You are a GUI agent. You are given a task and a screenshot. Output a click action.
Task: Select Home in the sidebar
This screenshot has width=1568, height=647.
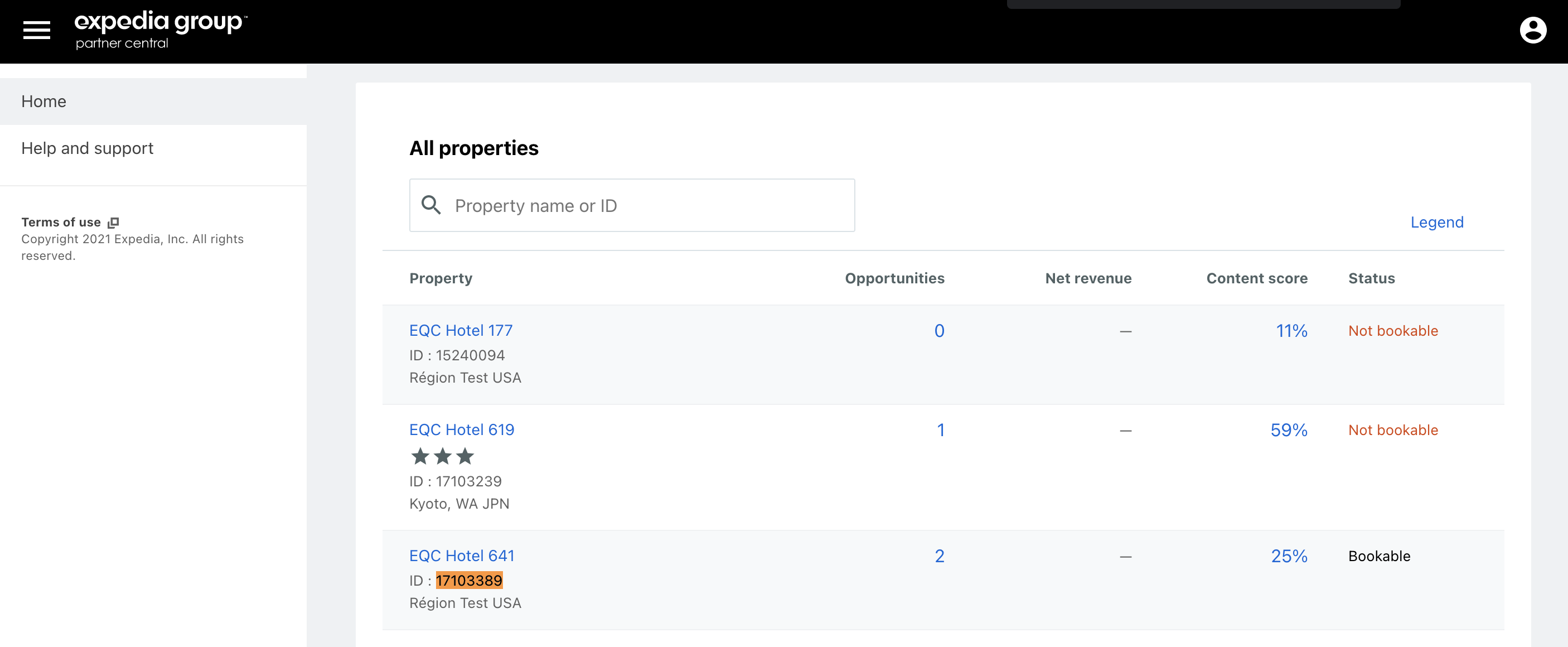(44, 102)
